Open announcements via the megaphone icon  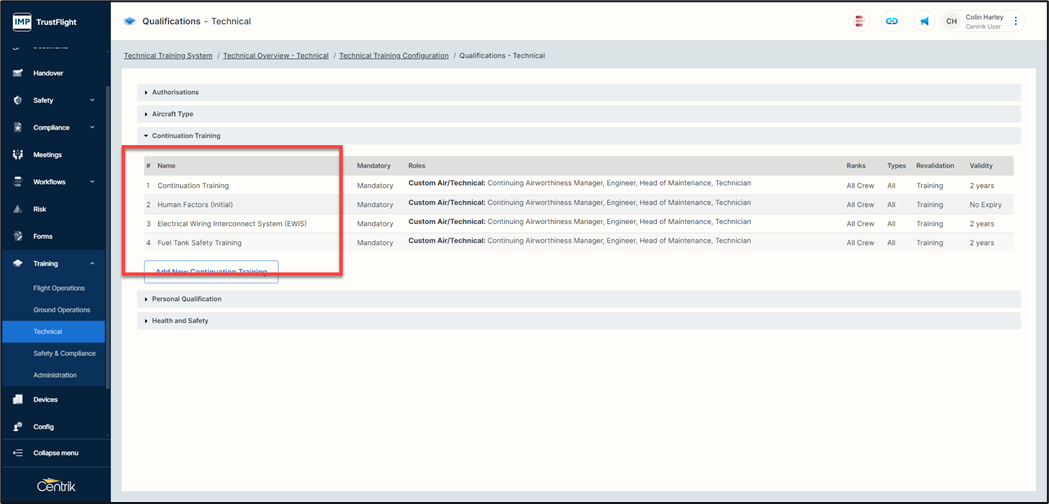924,21
